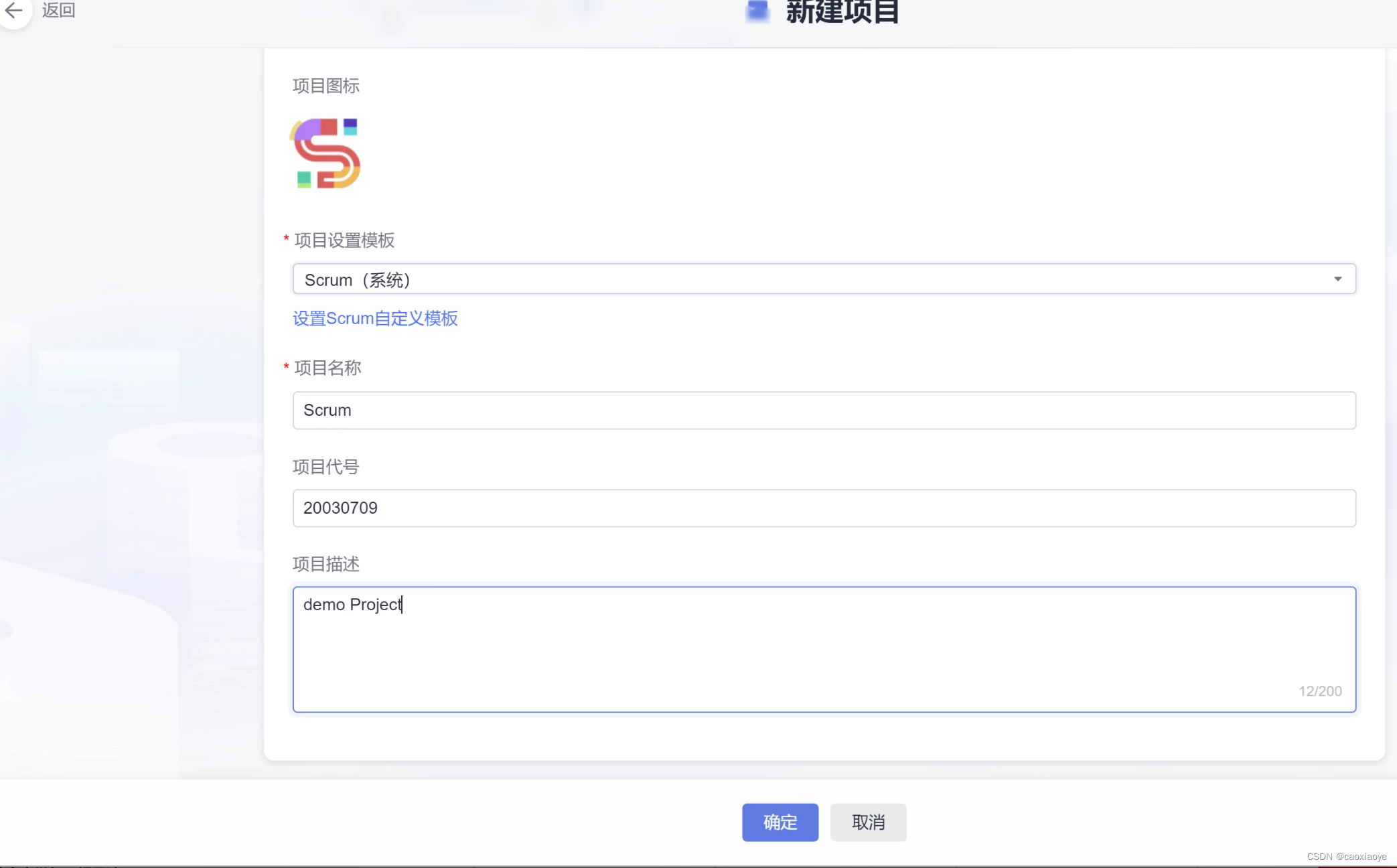Click the blue icon beside 新建项目 title
This screenshot has width=1397, height=868.
coord(757,11)
